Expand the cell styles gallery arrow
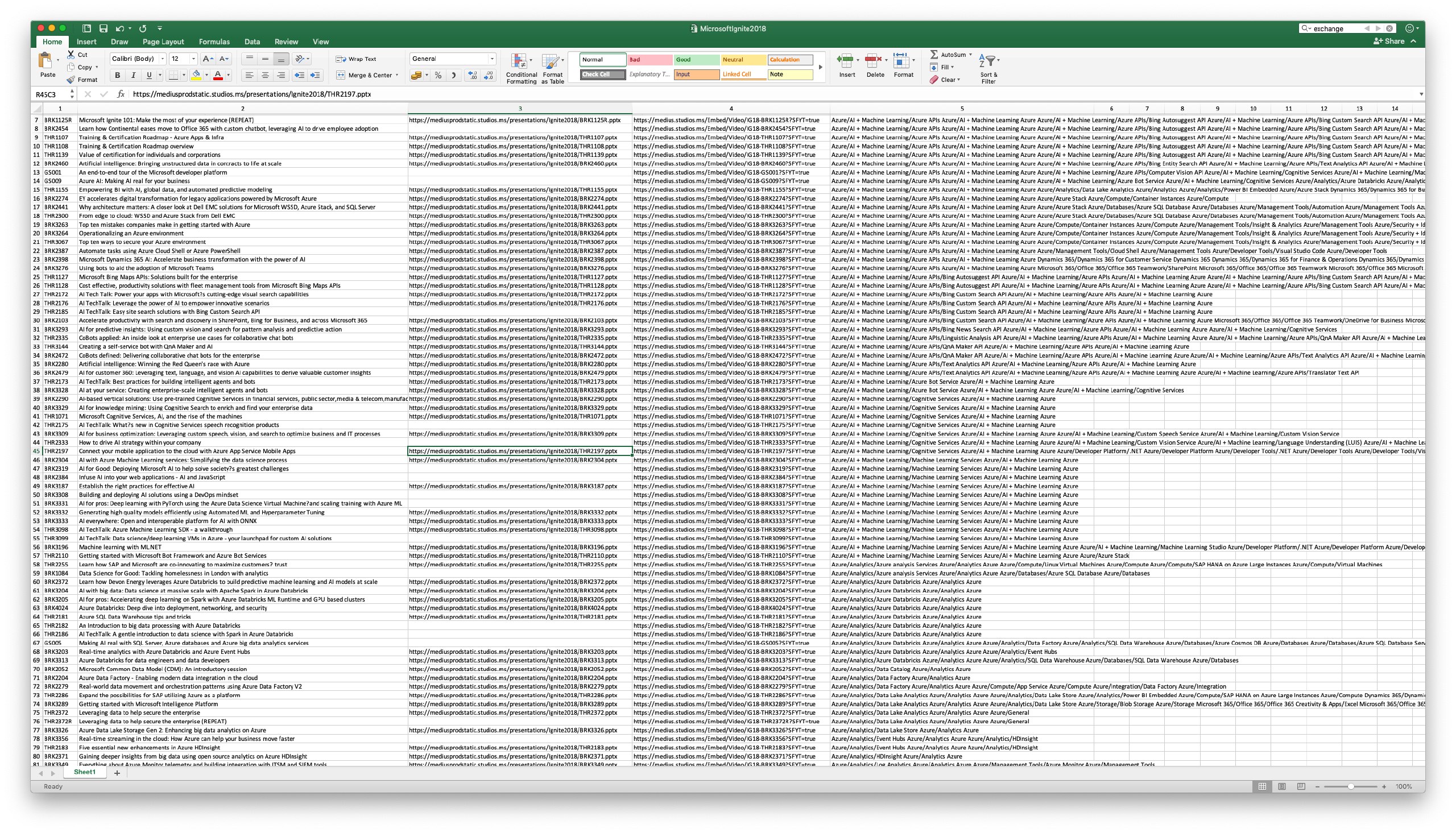Image resolution: width=1456 pixels, height=833 pixels. point(820,67)
